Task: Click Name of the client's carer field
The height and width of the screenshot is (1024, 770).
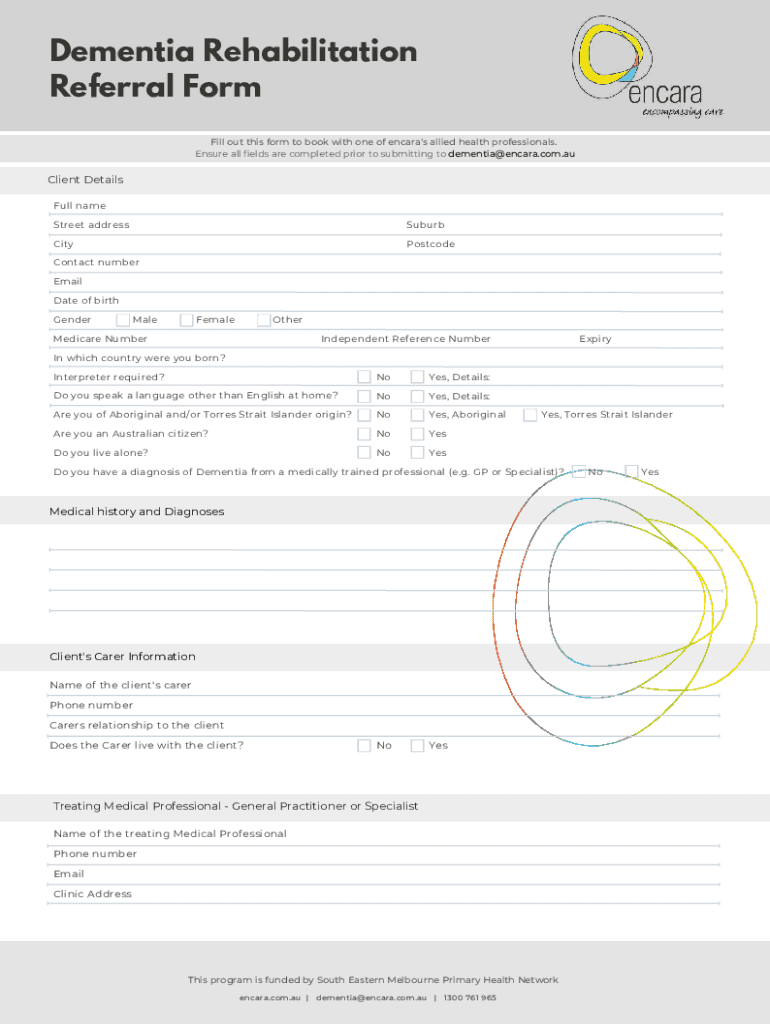Action: point(400,686)
